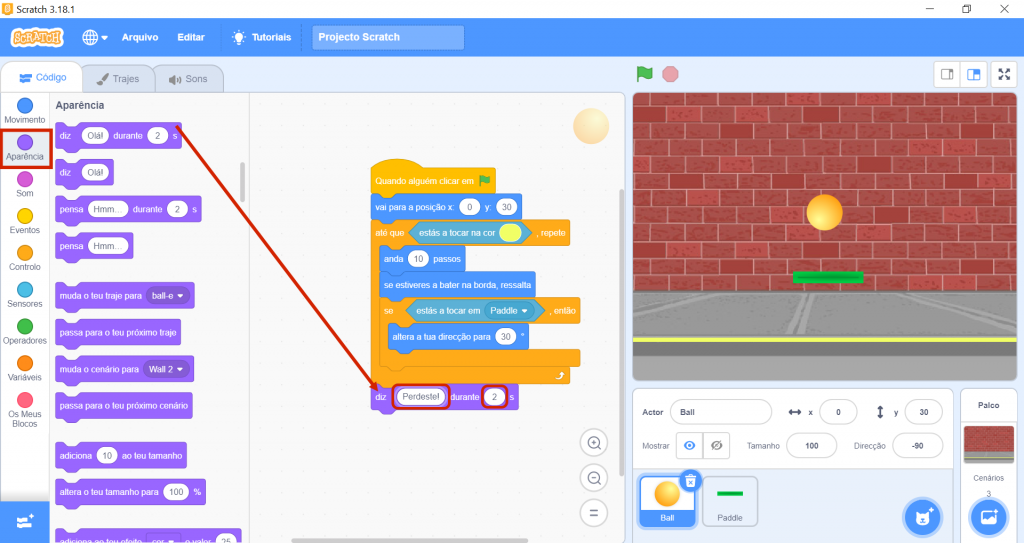Zoom in on the code workspace
This screenshot has height=543, width=1024.
tap(594, 443)
